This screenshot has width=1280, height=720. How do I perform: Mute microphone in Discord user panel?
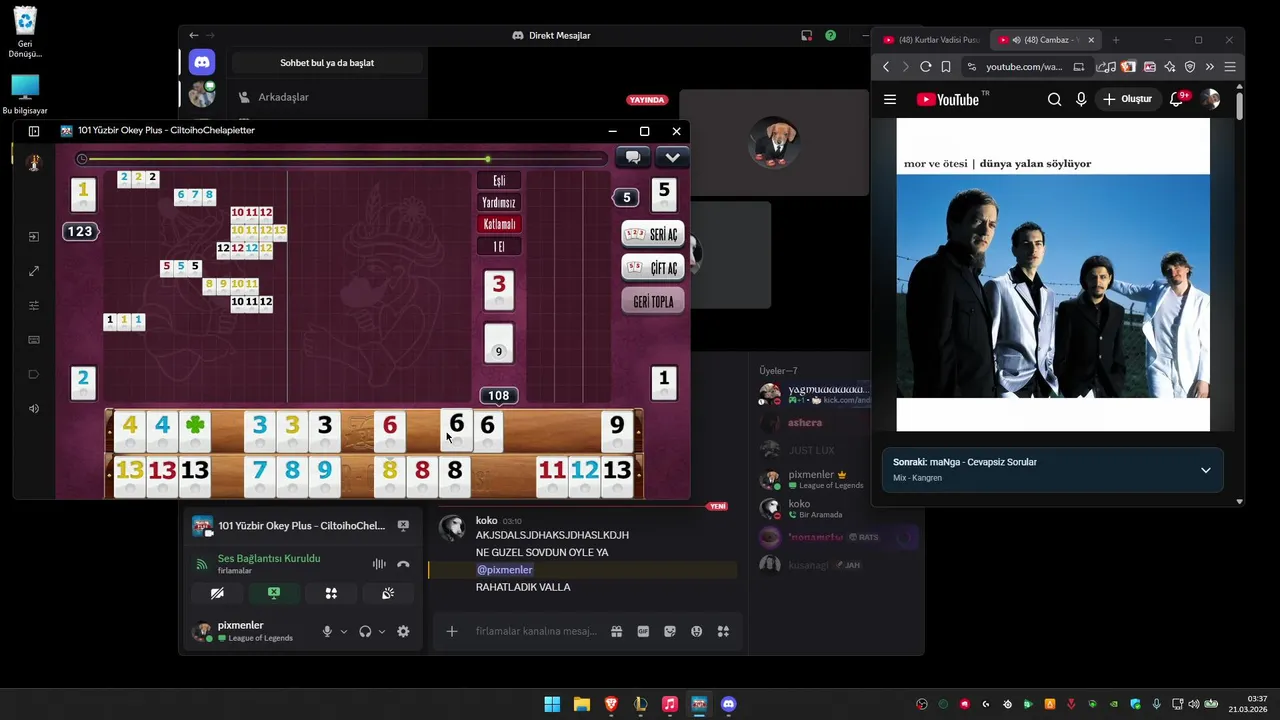327,631
